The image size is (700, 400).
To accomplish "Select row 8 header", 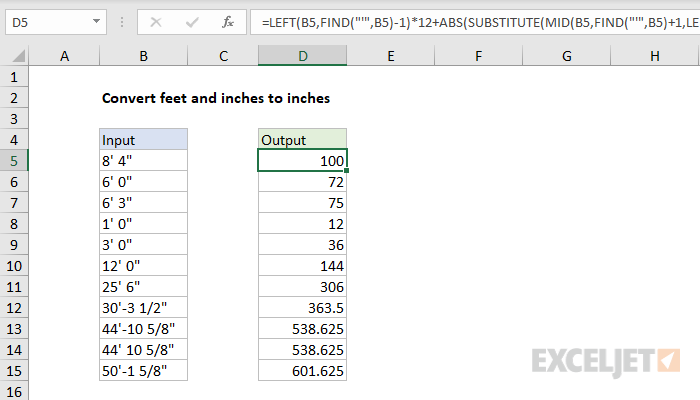I will tap(14, 224).
